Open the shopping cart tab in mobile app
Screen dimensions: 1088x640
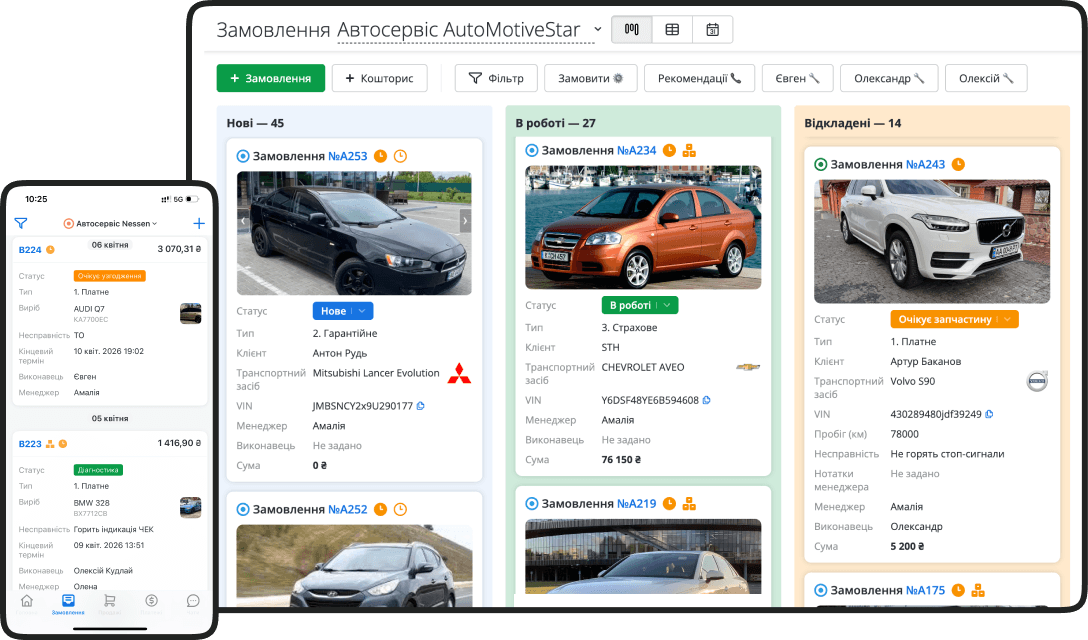tap(110, 603)
